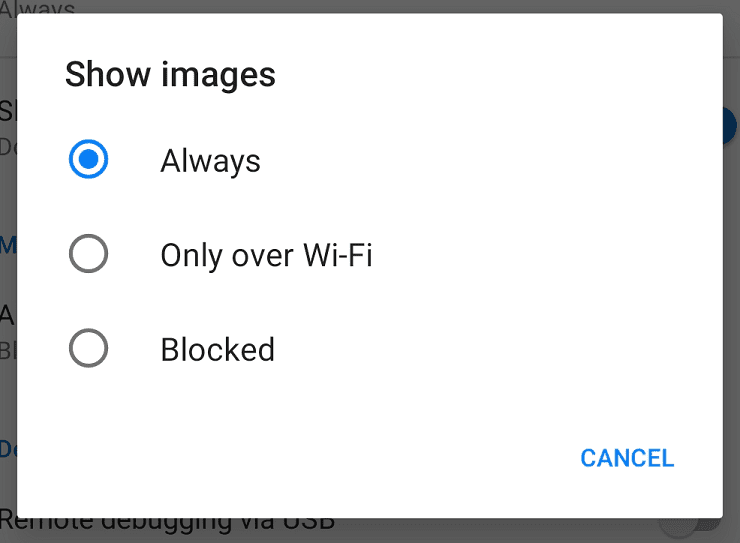
Task: Toggle the partially hidden blue switch at right edge
Action: point(730,126)
